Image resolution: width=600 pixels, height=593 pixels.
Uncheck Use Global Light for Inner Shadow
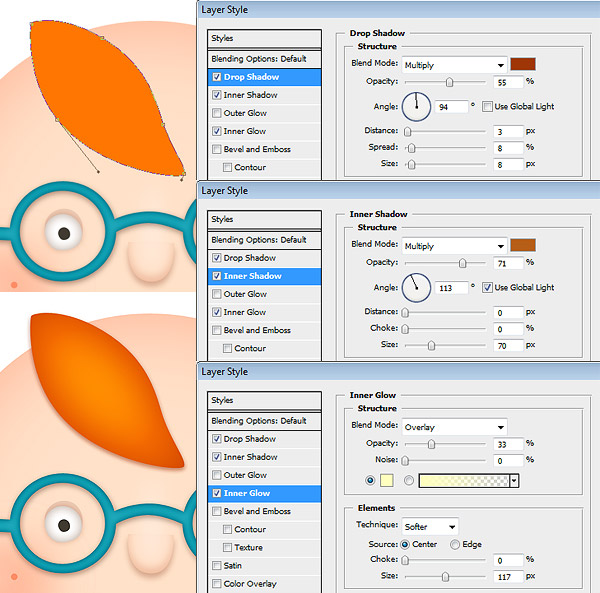[x=487, y=287]
